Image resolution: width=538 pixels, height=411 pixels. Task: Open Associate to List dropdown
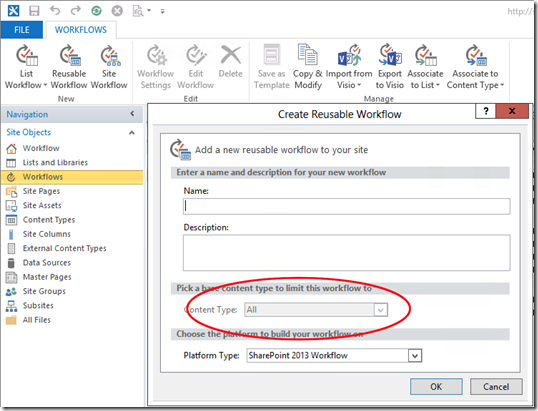(x=425, y=67)
